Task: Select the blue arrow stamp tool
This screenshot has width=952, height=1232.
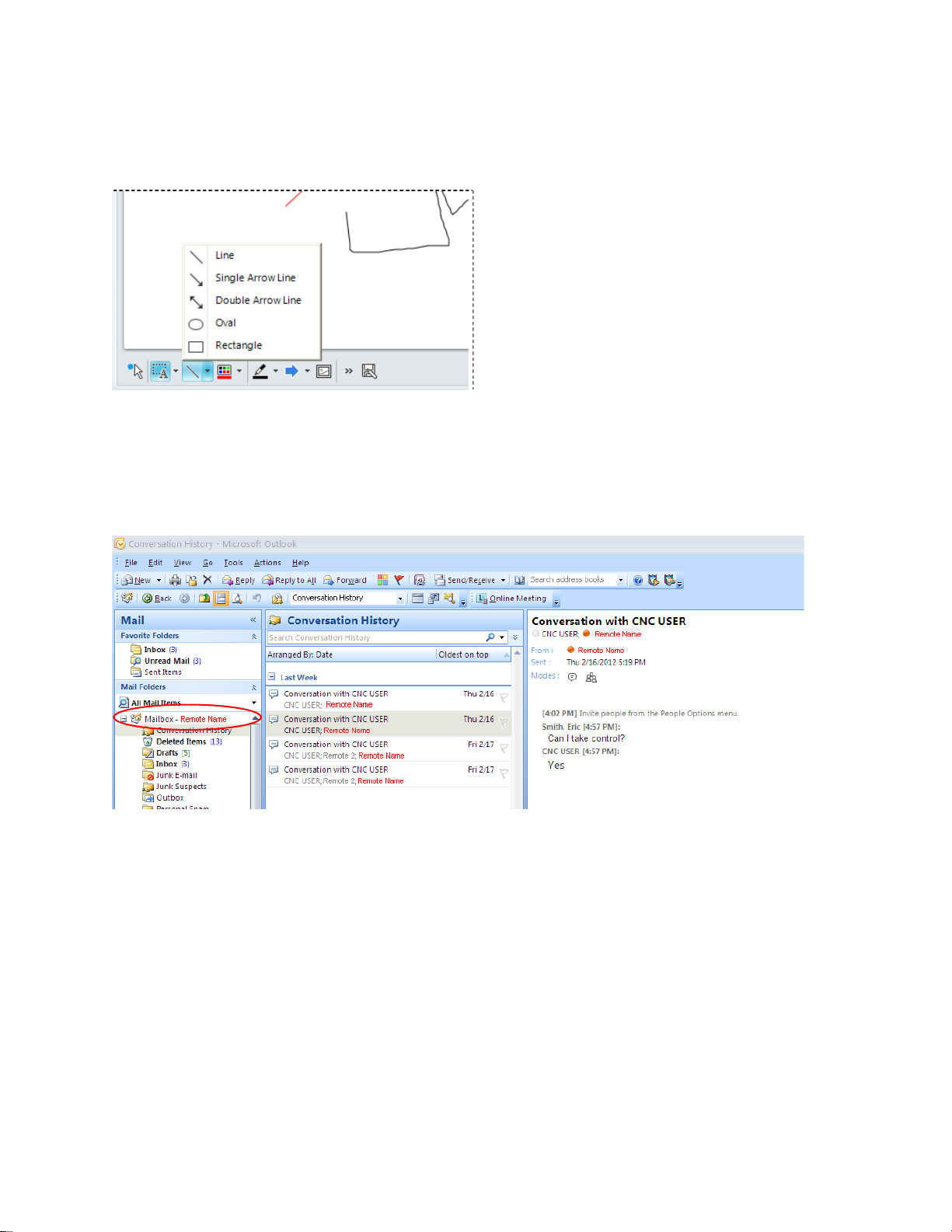Action: click(x=291, y=371)
